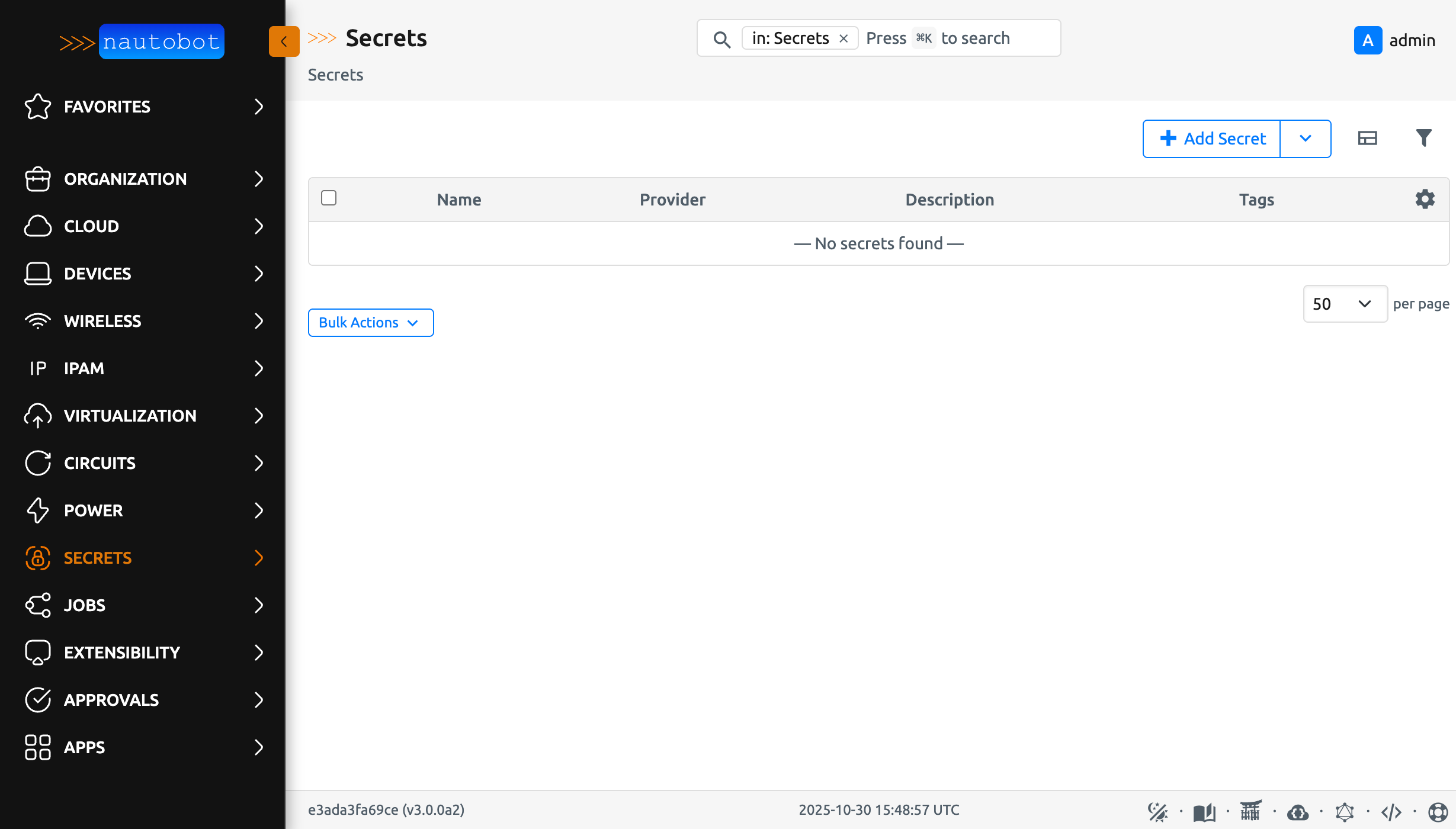Image resolution: width=1456 pixels, height=829 pixels.
Task: Collapse the sidebar using the left arrow toggle
Action: [x=284, y=41]
